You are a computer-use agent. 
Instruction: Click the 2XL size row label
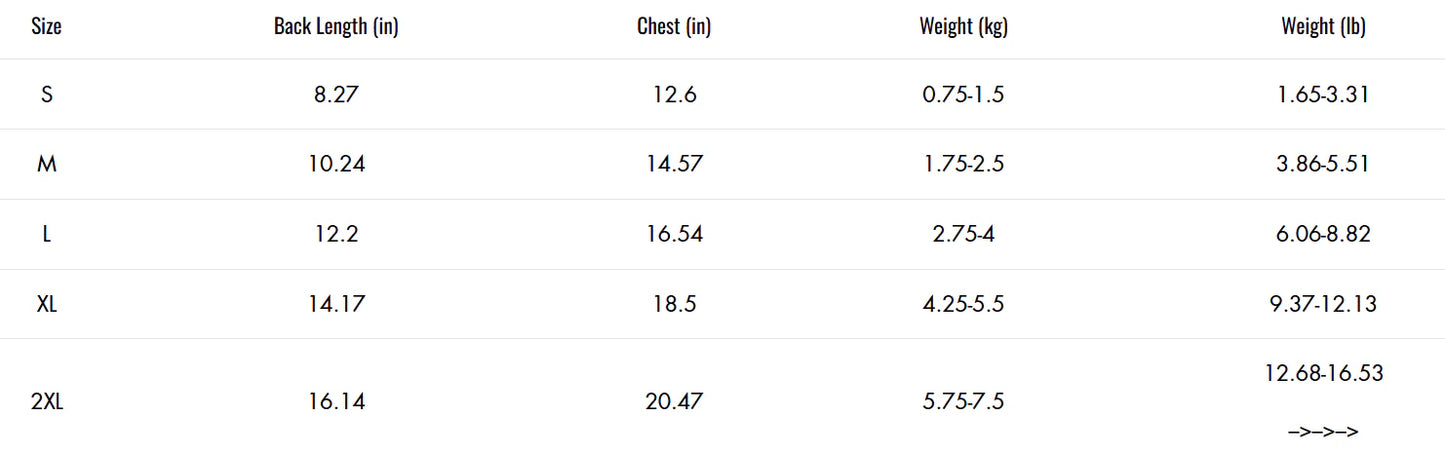(x=46, y=402)
